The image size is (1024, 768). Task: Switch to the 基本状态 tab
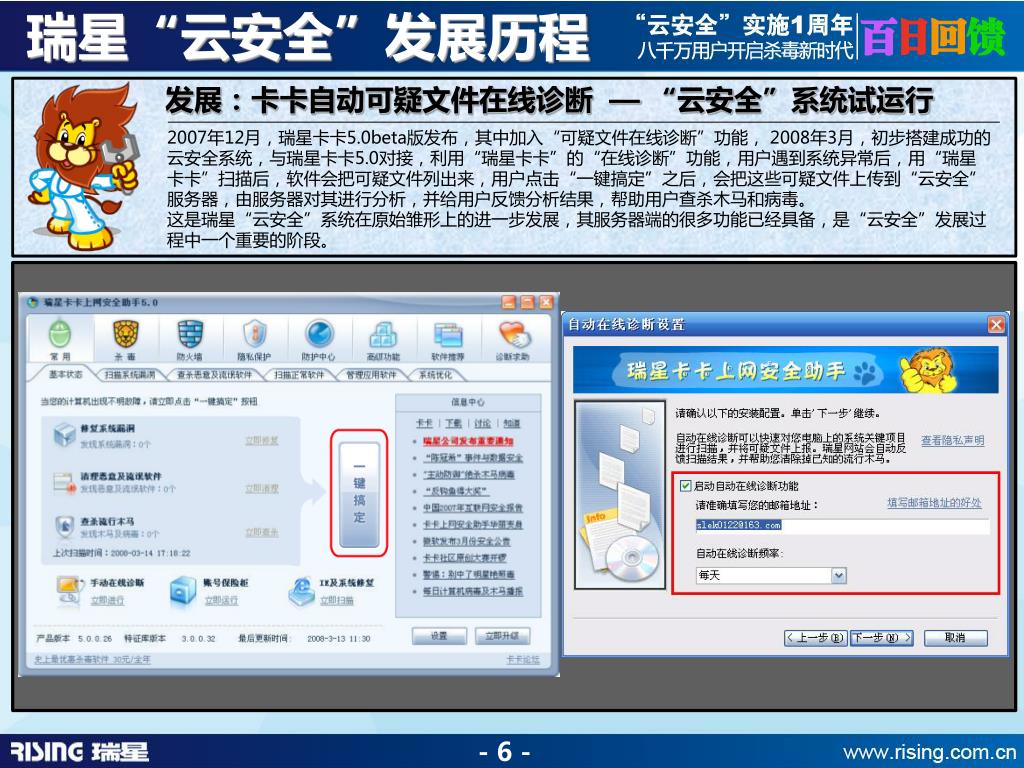click(x=65, y=374)
